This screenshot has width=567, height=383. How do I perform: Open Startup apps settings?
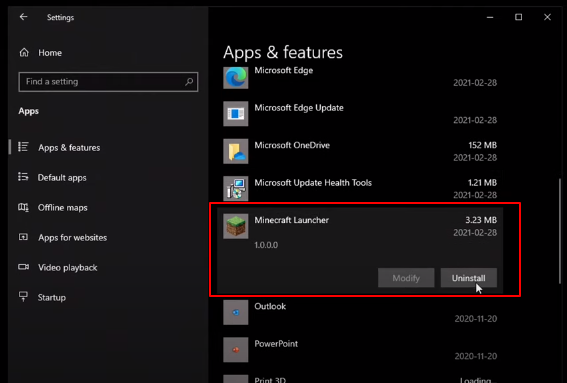pos(52,298)
